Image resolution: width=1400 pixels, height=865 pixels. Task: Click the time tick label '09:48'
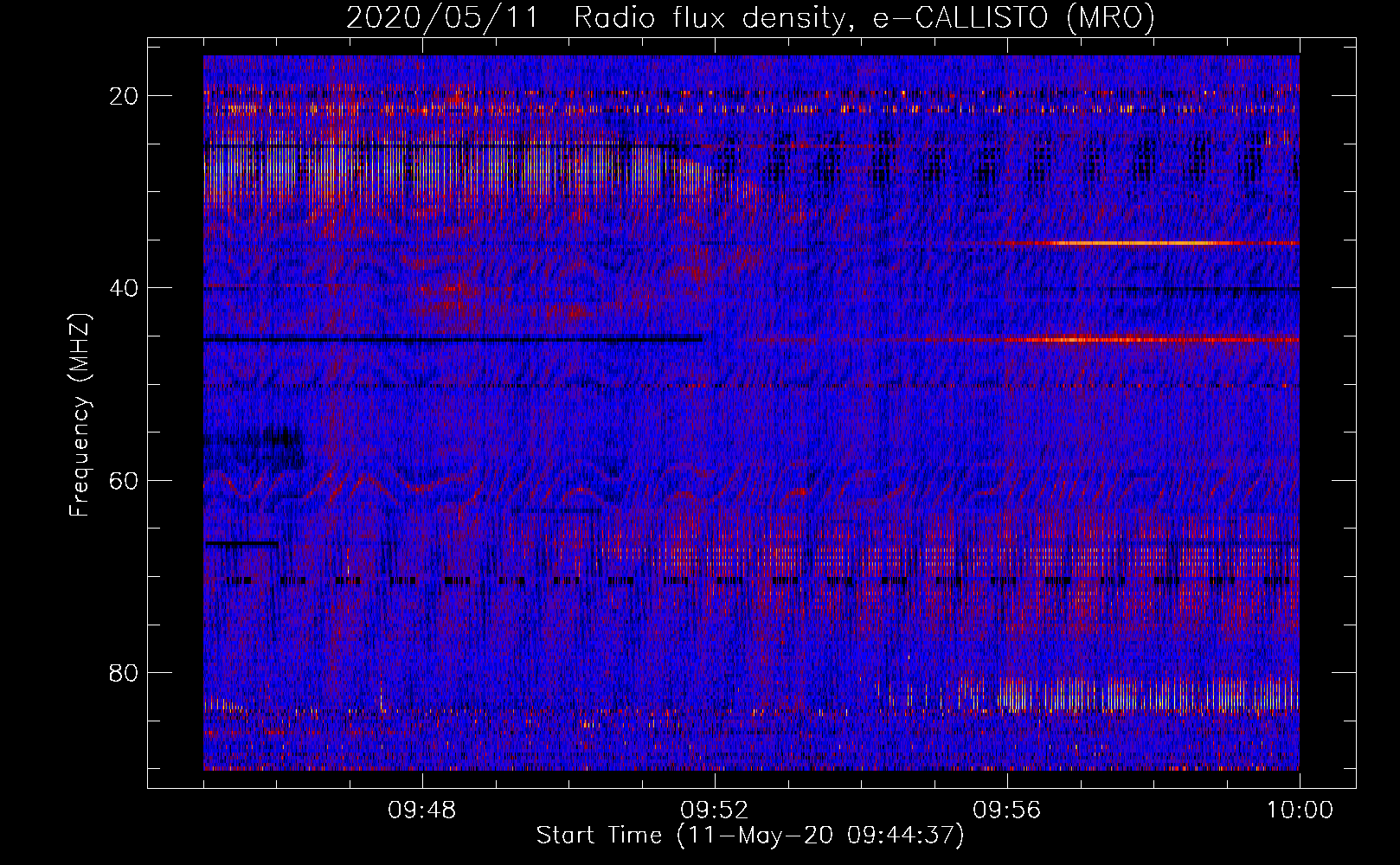pos(422,811)
